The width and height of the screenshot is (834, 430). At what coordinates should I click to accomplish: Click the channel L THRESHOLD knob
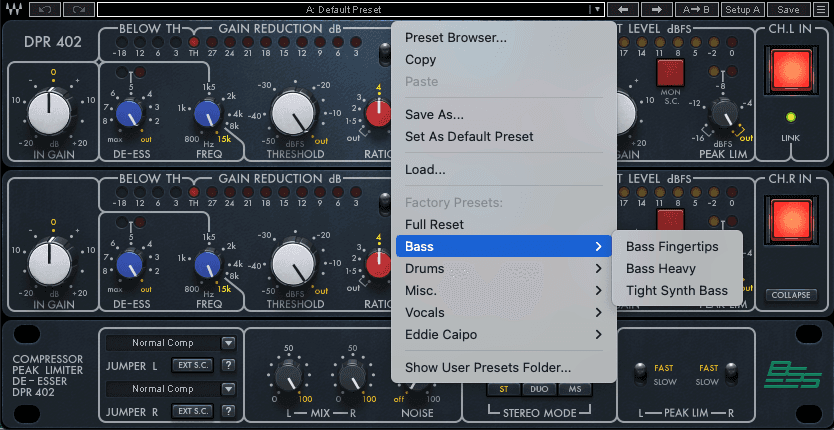(293, 112)
